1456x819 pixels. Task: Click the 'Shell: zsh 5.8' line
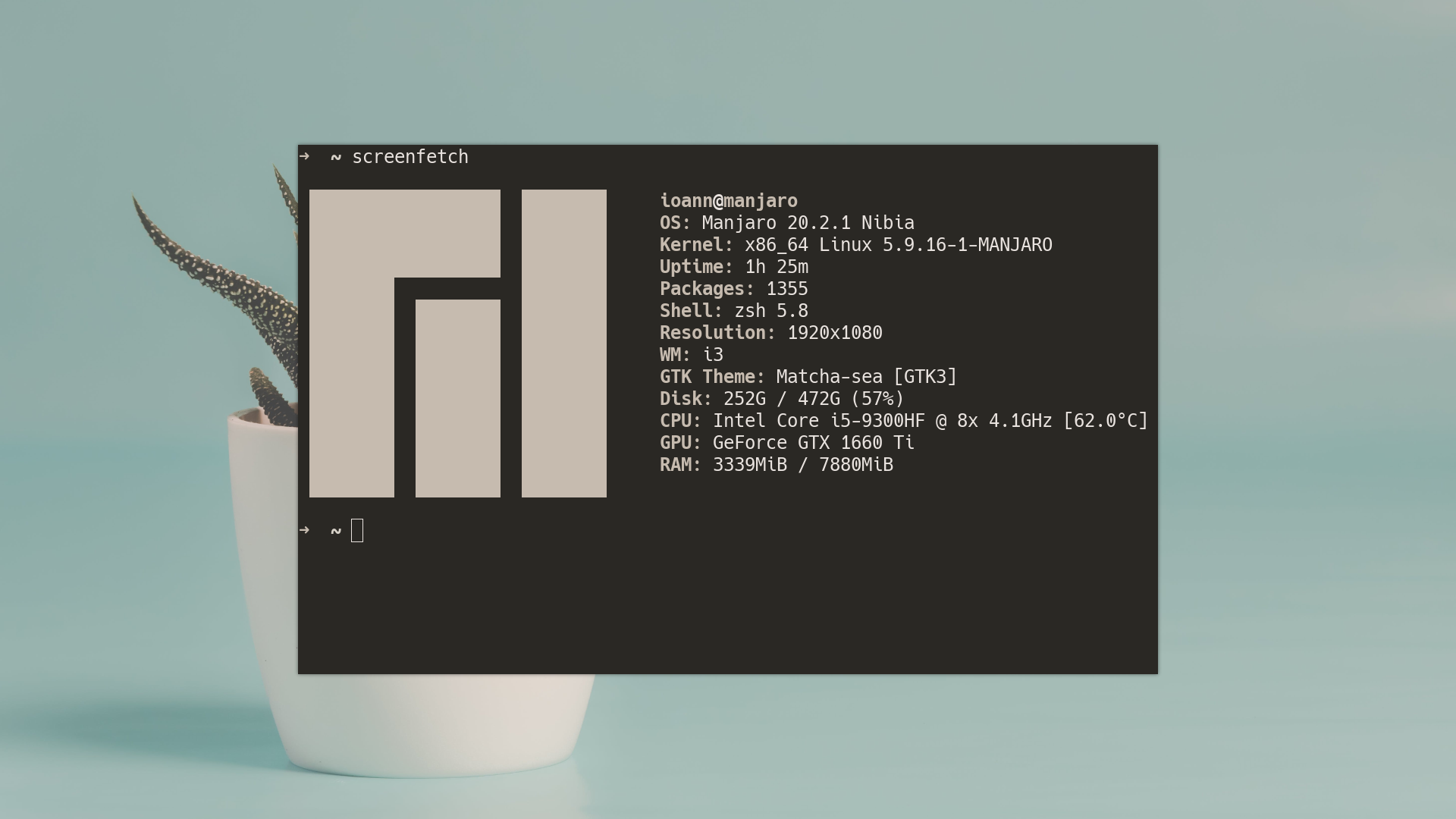pos(734,311)
